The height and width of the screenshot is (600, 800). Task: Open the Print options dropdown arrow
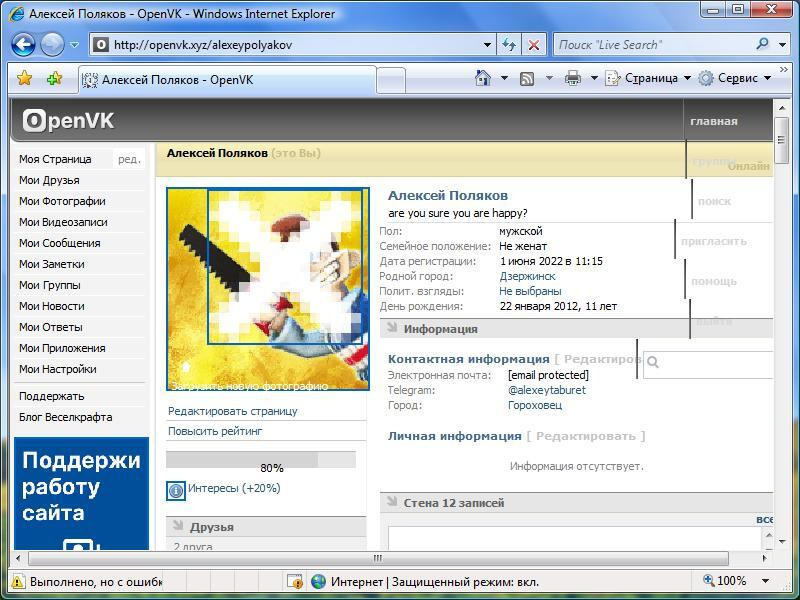coord(594,78)
